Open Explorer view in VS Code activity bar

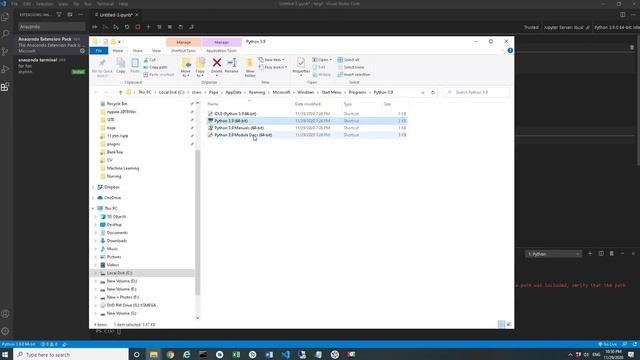[5, 17]
